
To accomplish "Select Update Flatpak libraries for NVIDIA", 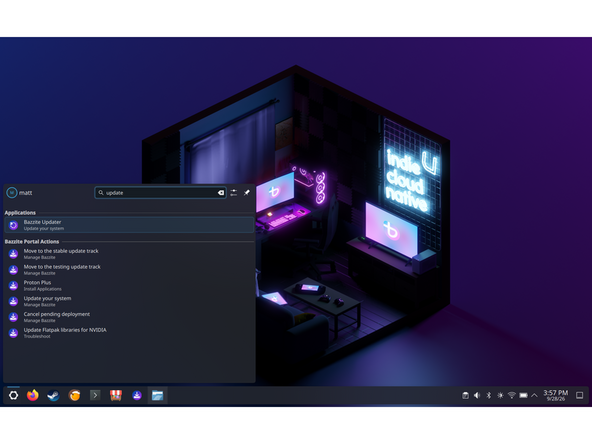I will tap(129, 333).
